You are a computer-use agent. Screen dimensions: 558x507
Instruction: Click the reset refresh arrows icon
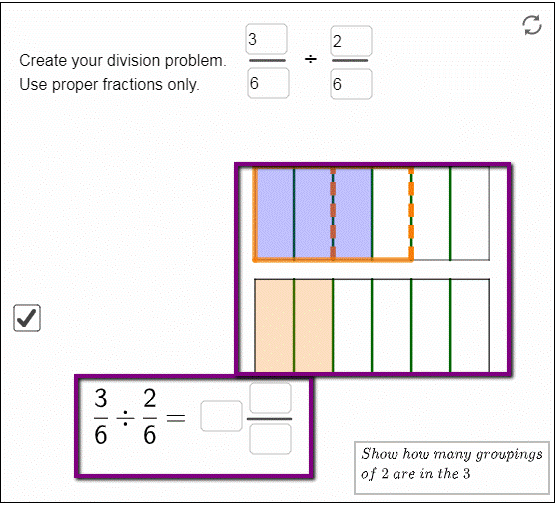[x=532, y=25]
